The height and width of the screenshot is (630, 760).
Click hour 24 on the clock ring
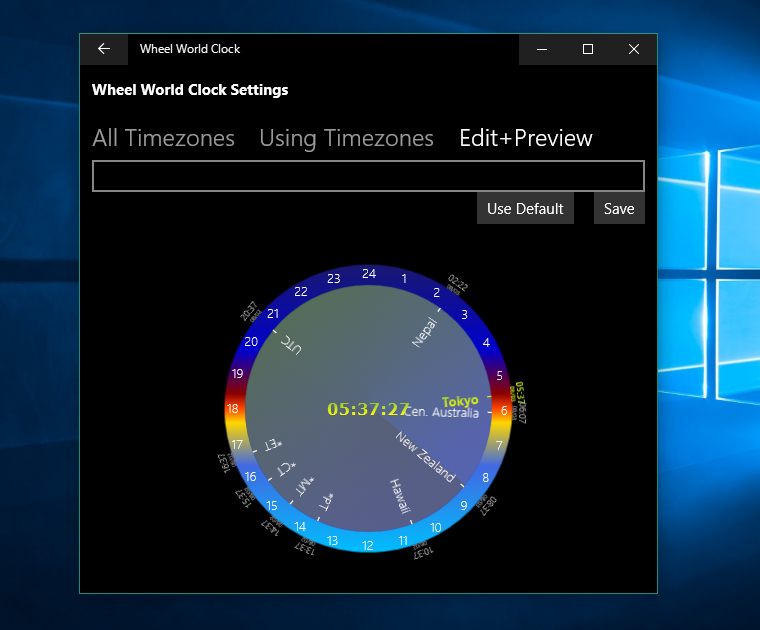click(x=369, y=274)
